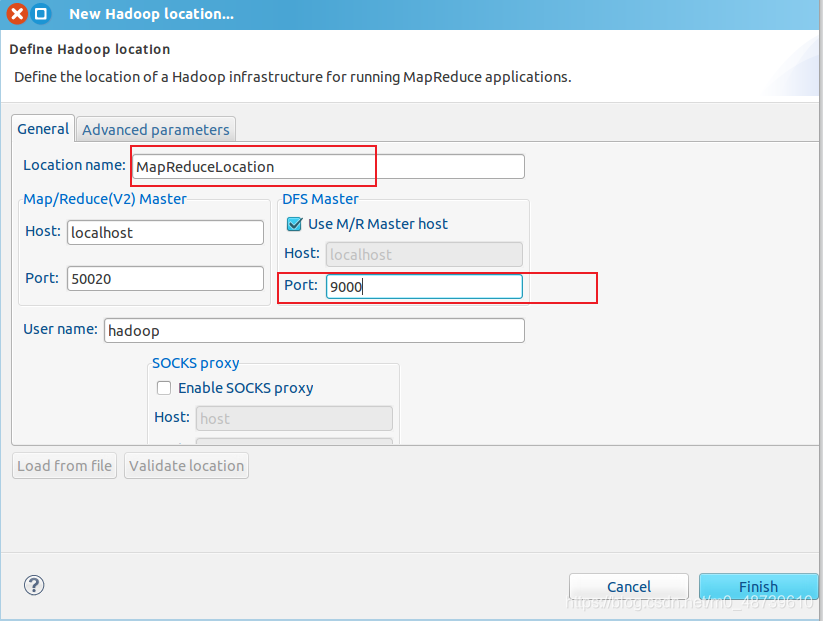Click the Location name input field
Image resolution: width=823 pixels, height=621 pixels.
328,166
